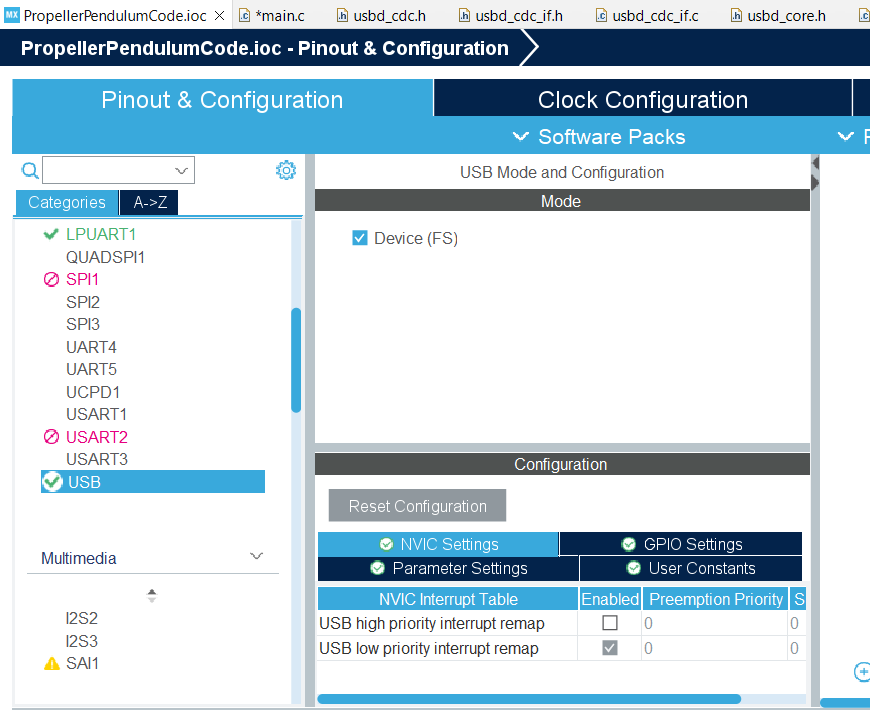Enable USB high priority interrupt remap
This screenshot has height=717, width=870.
(608, 621)
